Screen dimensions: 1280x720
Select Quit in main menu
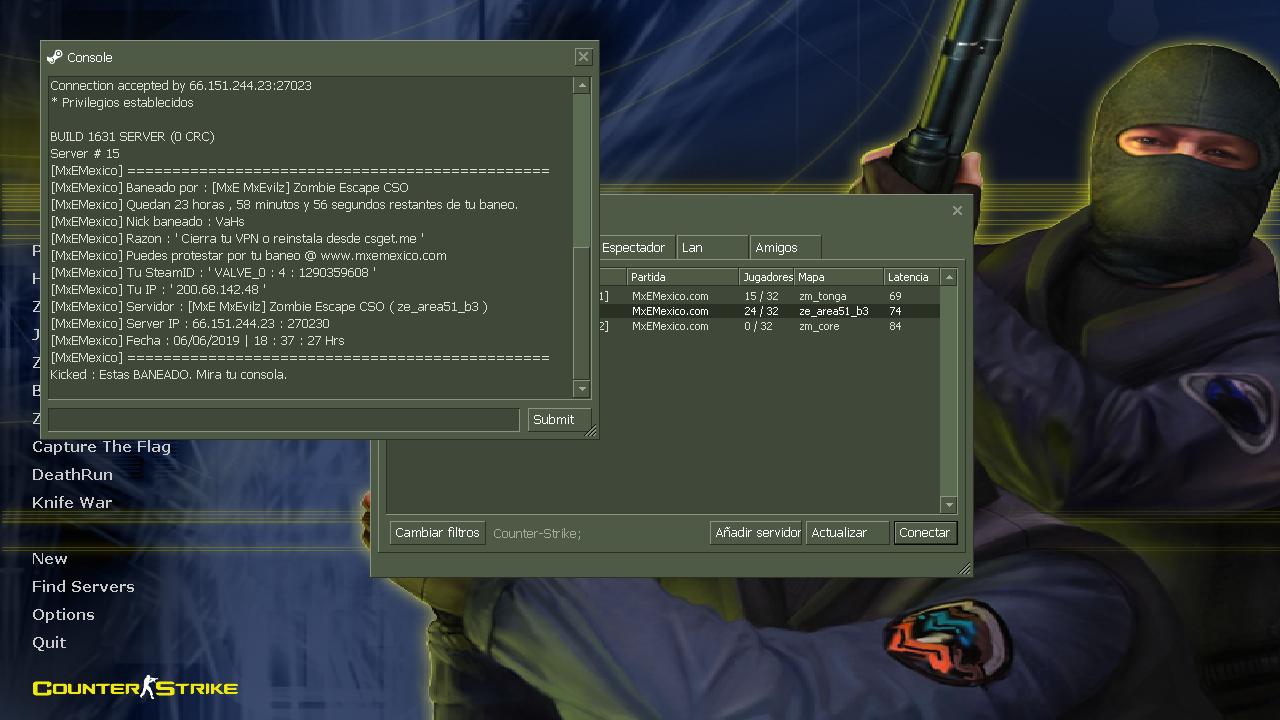pyautogui.click(x=49, y=643)
